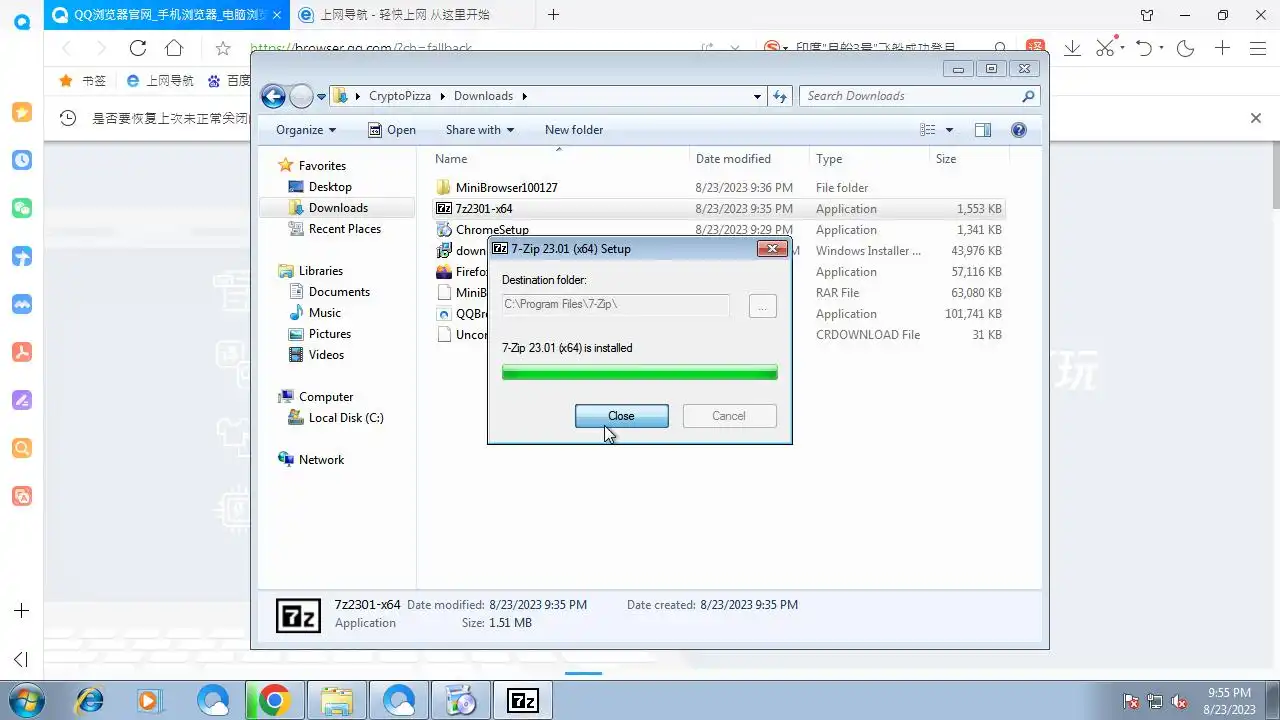The width and height of the screenshot is (1280, 720).
Task: Click the browser skin shirt icon
Action: [1147, 15]
